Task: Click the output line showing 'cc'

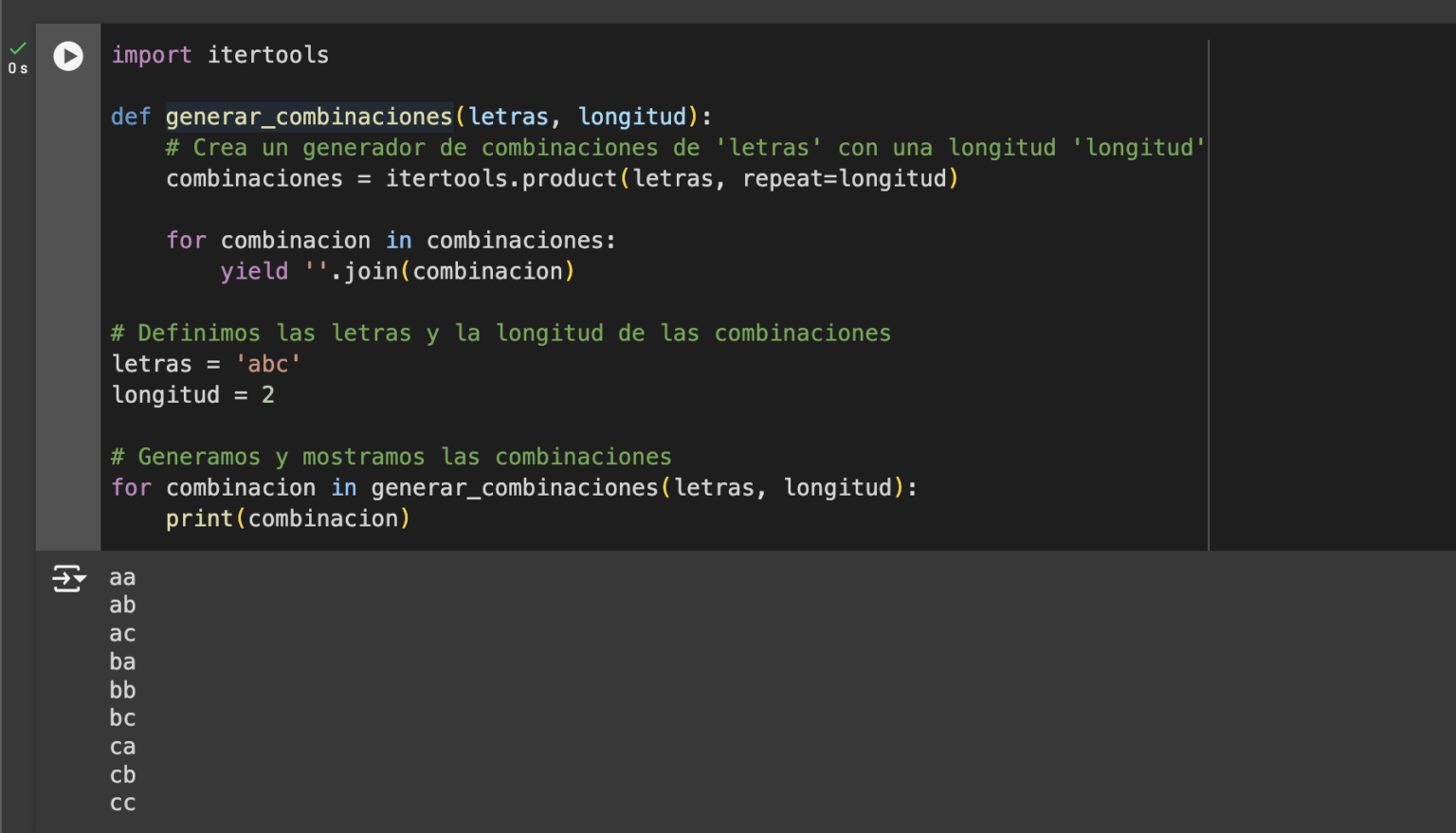Action: point(122,803)
